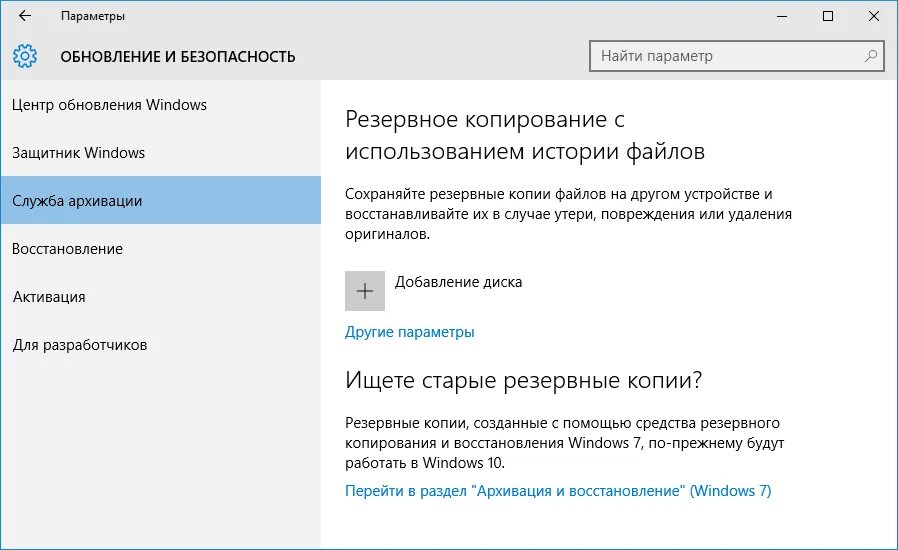The image size is (898, 550).
Task: Click the ОБНОВЛЕНИЕ И БЕЗОПАСНОСТЬ header title
Action: (178, 57)
